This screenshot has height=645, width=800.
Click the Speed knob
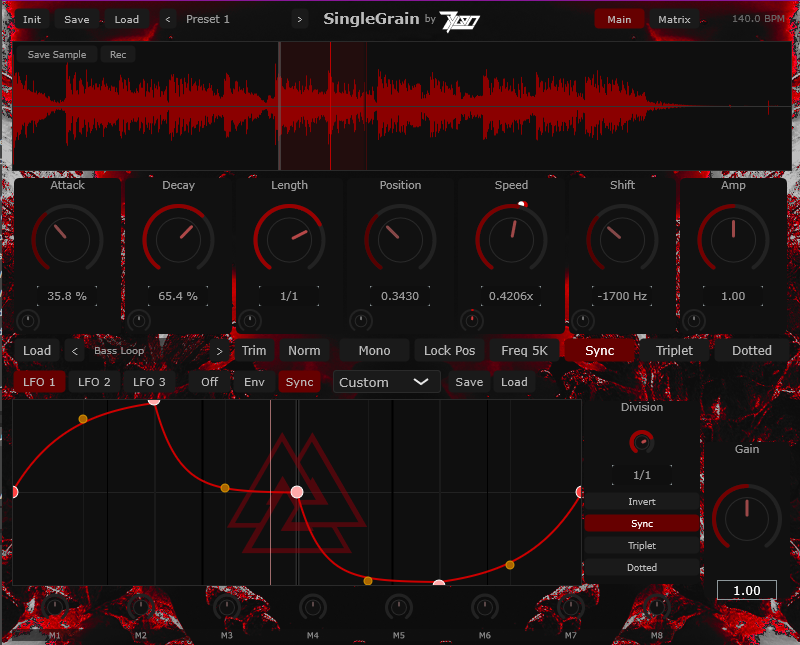coord(511,238)
